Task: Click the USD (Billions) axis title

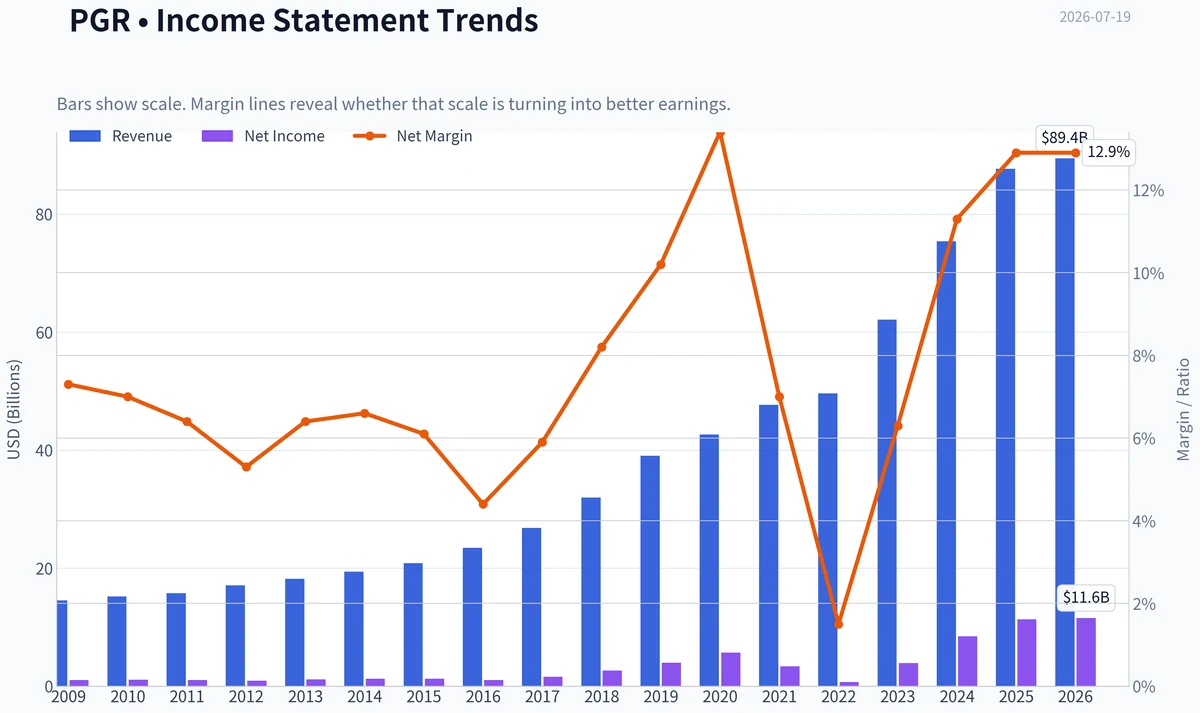Action: coord(14,409)
